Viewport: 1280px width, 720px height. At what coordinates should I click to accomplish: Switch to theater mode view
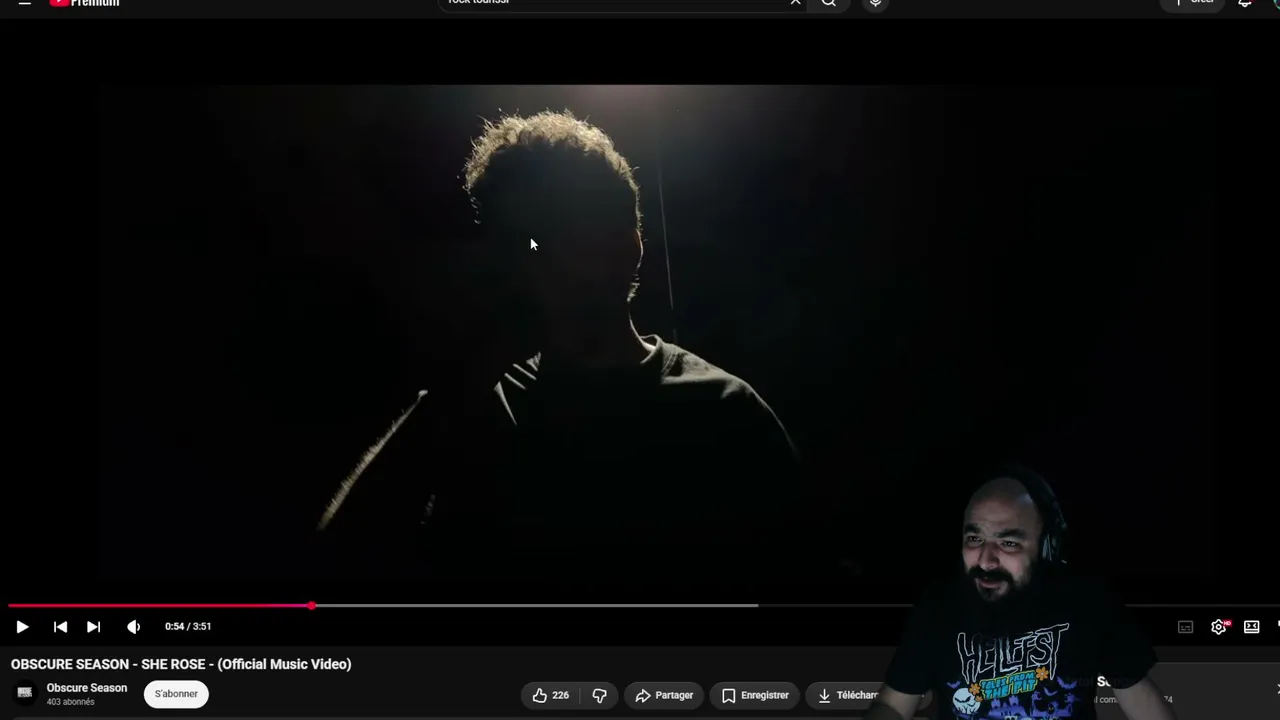pyautogui.click(x=1251, y=627)
